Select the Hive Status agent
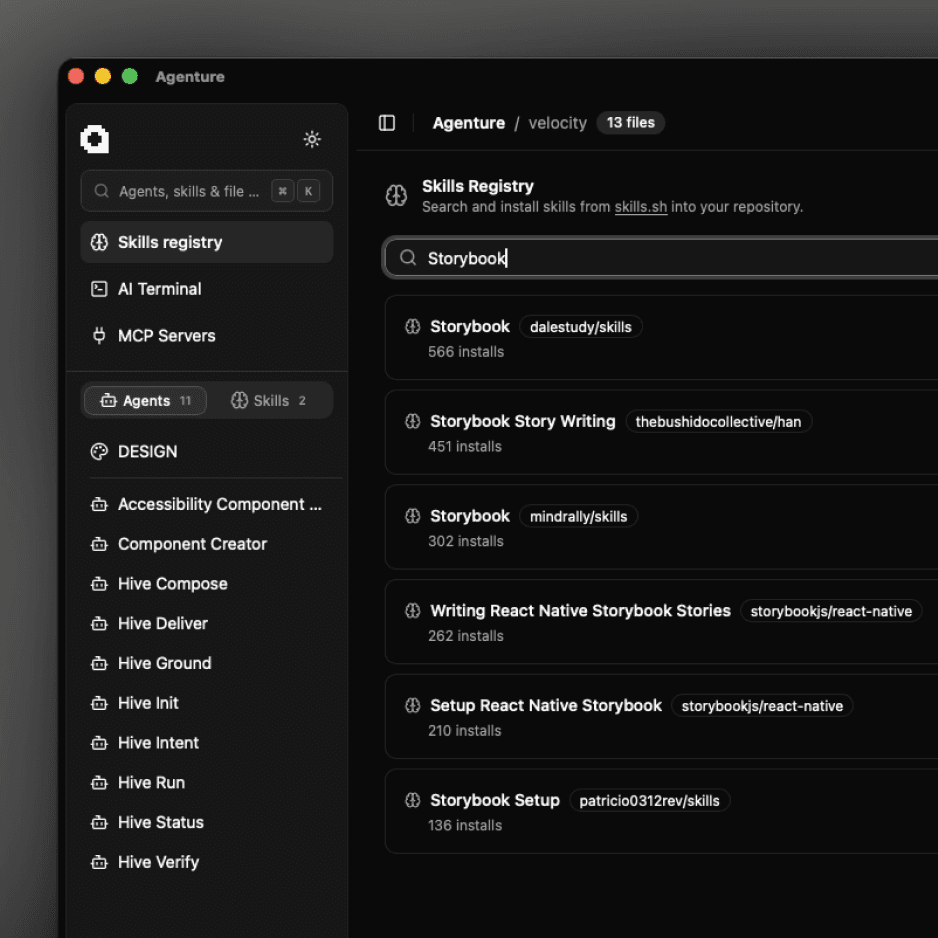This screenshot has width=938, height=938. click(206, 822)
